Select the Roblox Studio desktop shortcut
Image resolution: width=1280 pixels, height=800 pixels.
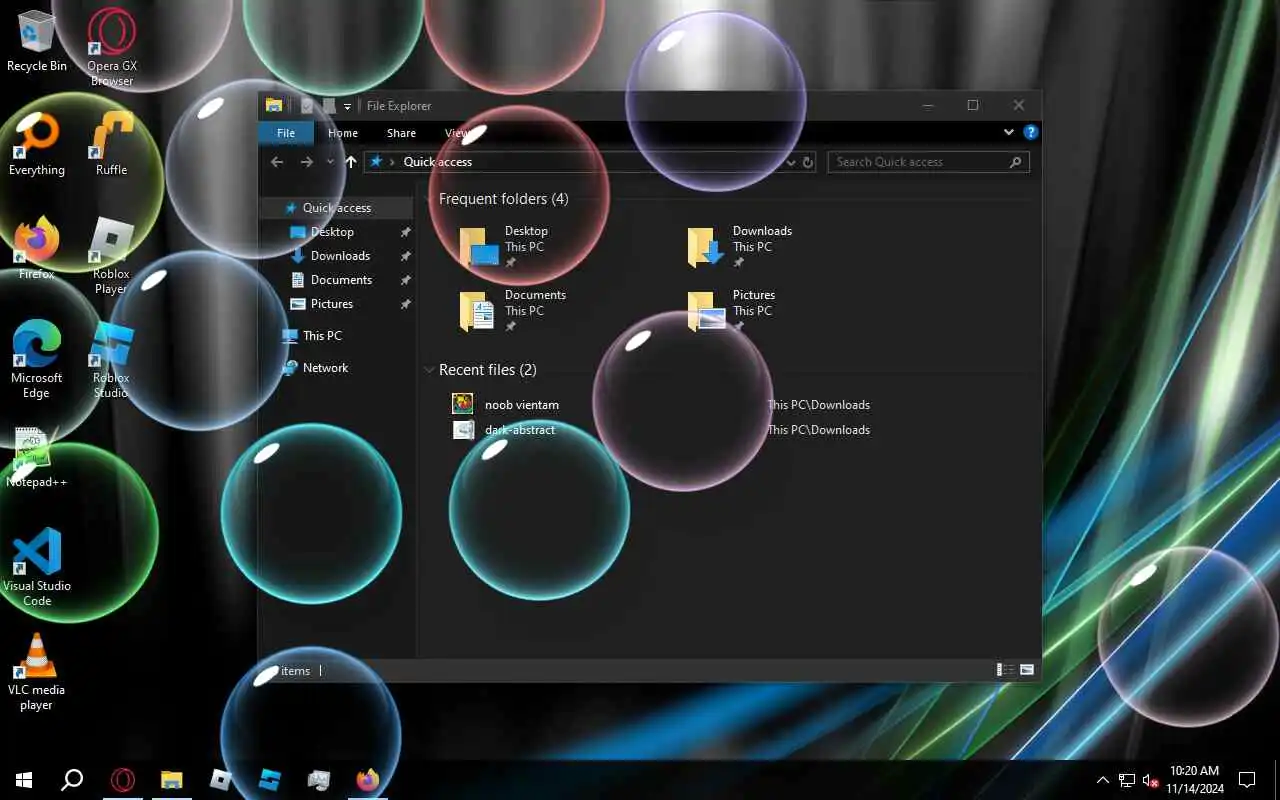coord(112,360)
